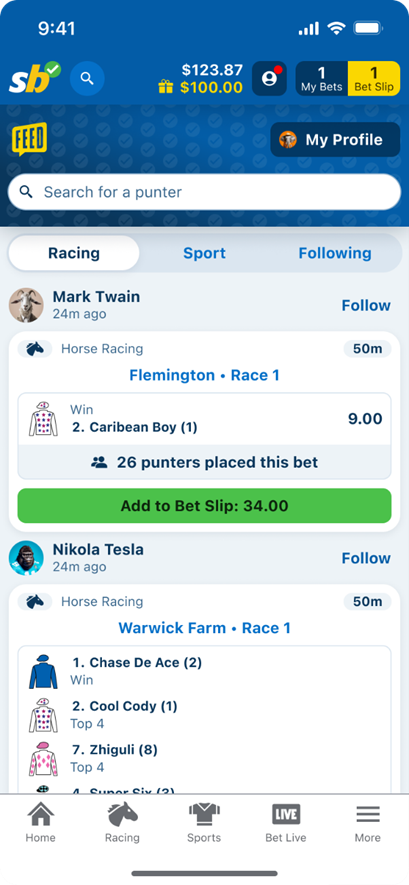Open the yellow Bet Slip counter
Screen dimensions: 409x885
click(373, 78)
